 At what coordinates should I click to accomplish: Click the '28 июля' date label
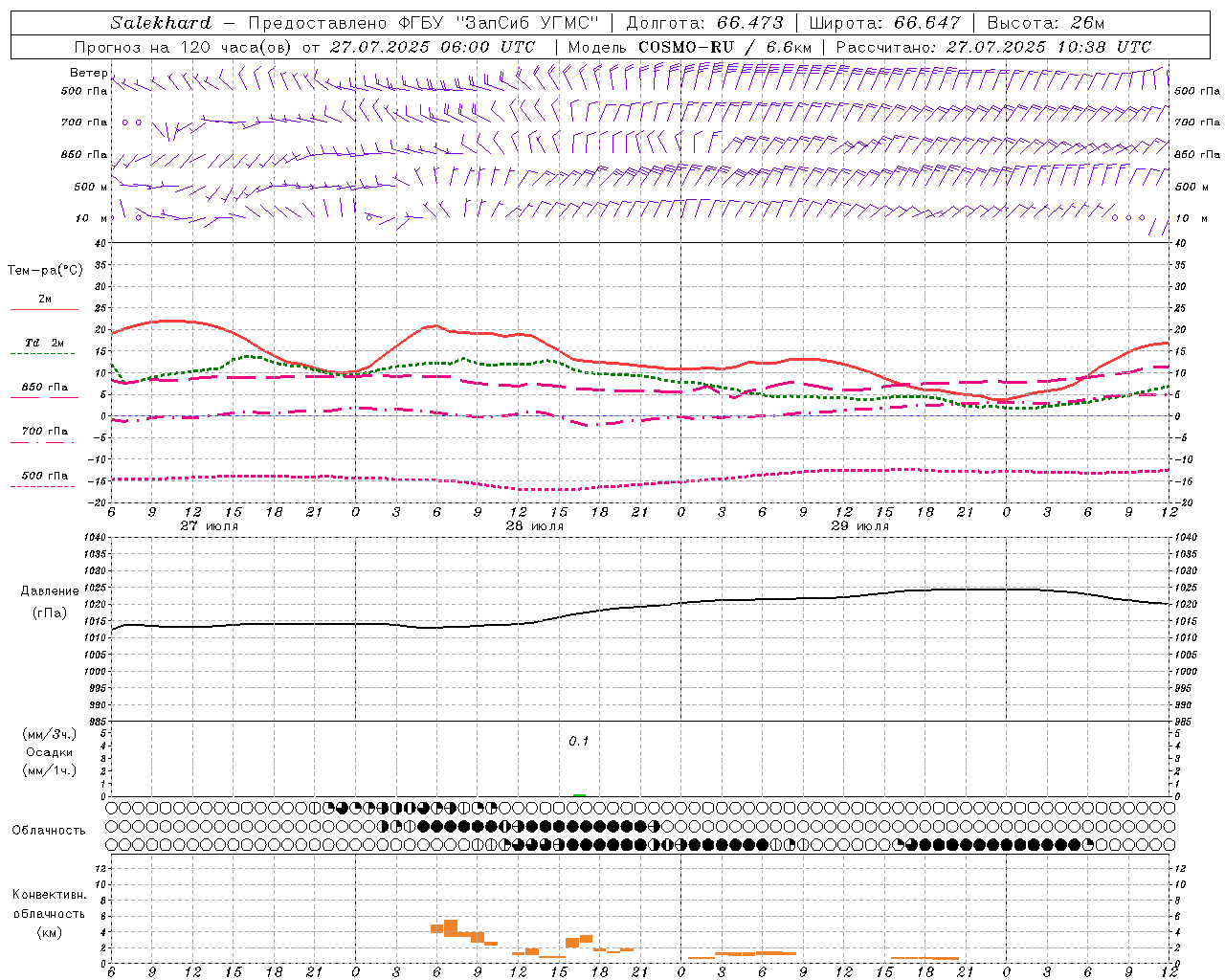click(x=535, y=526)
